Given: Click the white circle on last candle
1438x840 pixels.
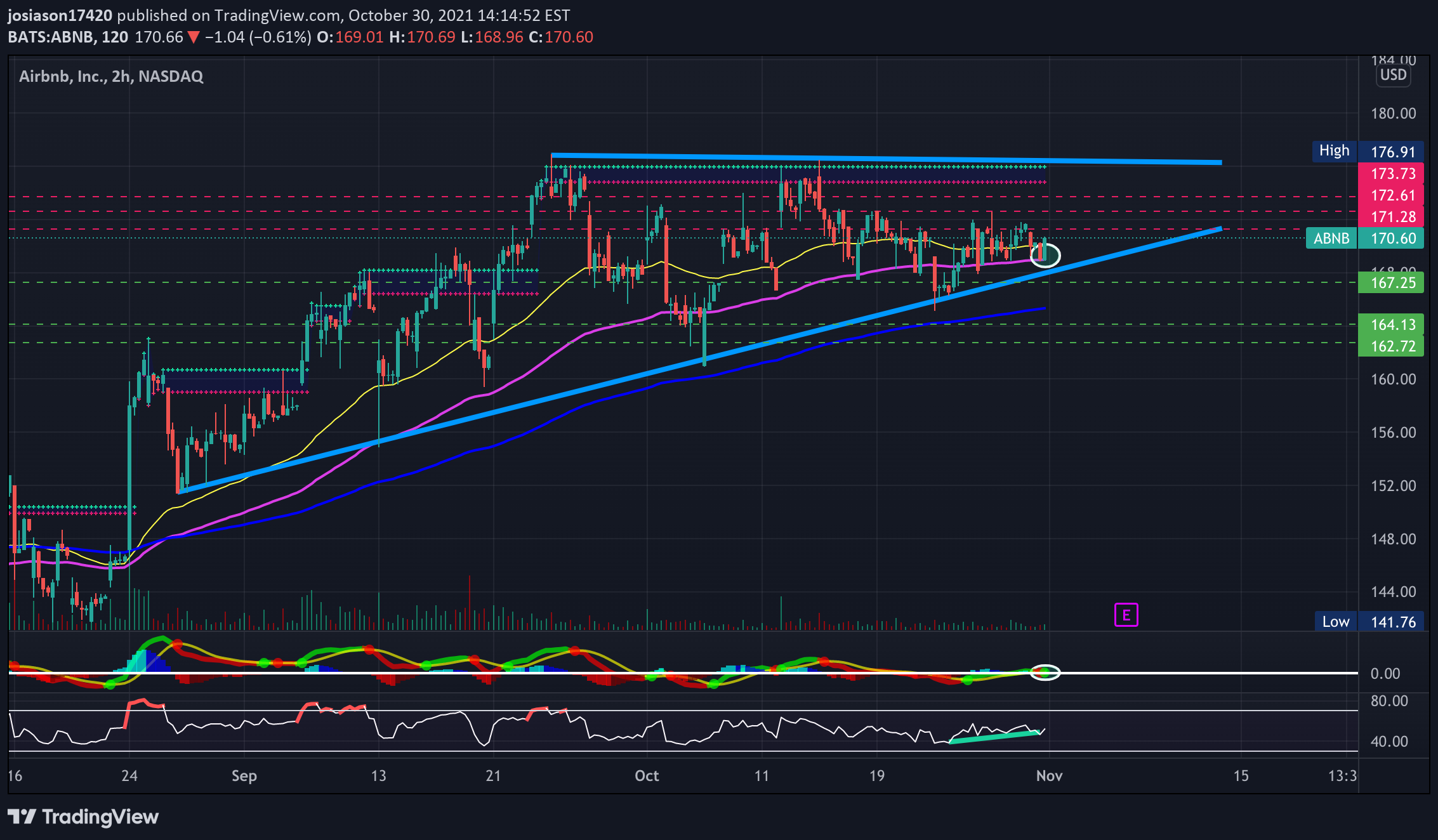Looking at the screenshot, I should (x=1045, y=254).
